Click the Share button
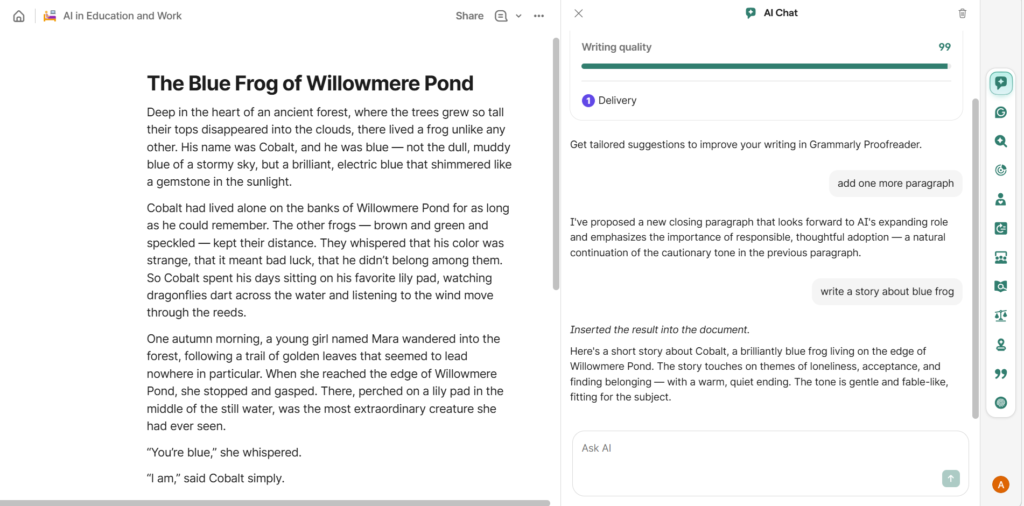The image size is (1024, 506). [469, 16]
